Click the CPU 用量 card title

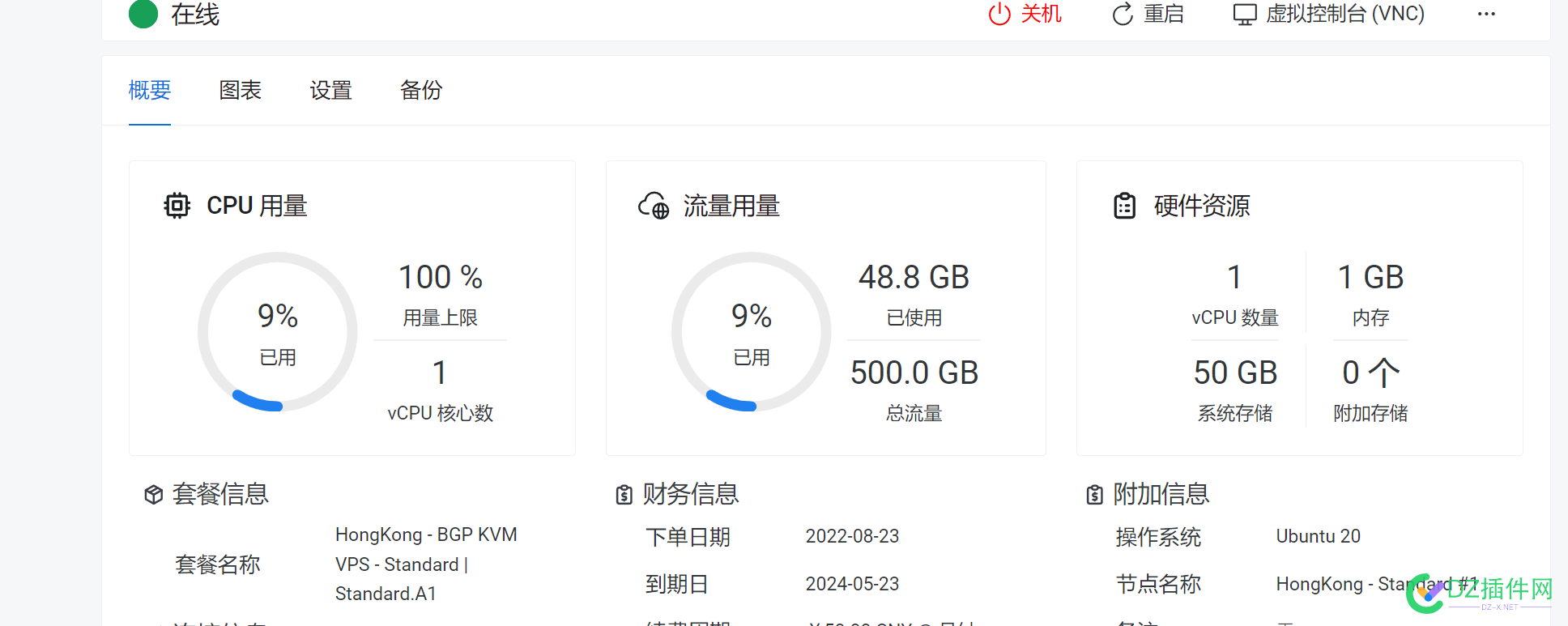coord(257,206)
